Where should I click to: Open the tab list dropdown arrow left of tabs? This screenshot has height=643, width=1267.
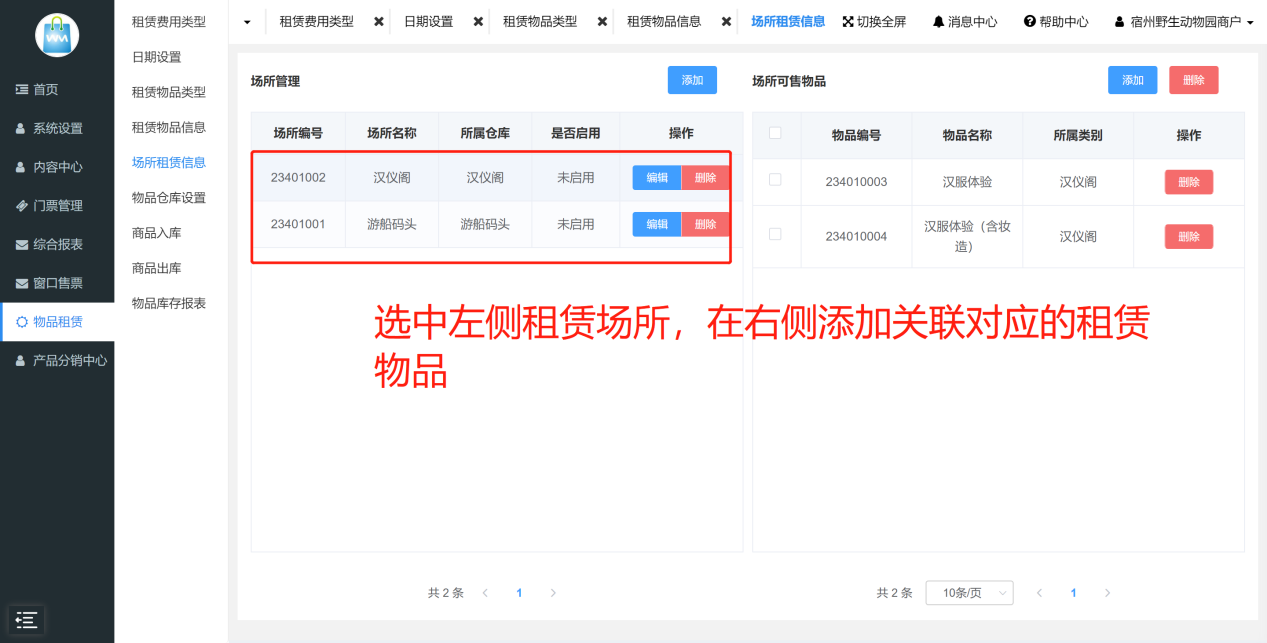point(247,21)
